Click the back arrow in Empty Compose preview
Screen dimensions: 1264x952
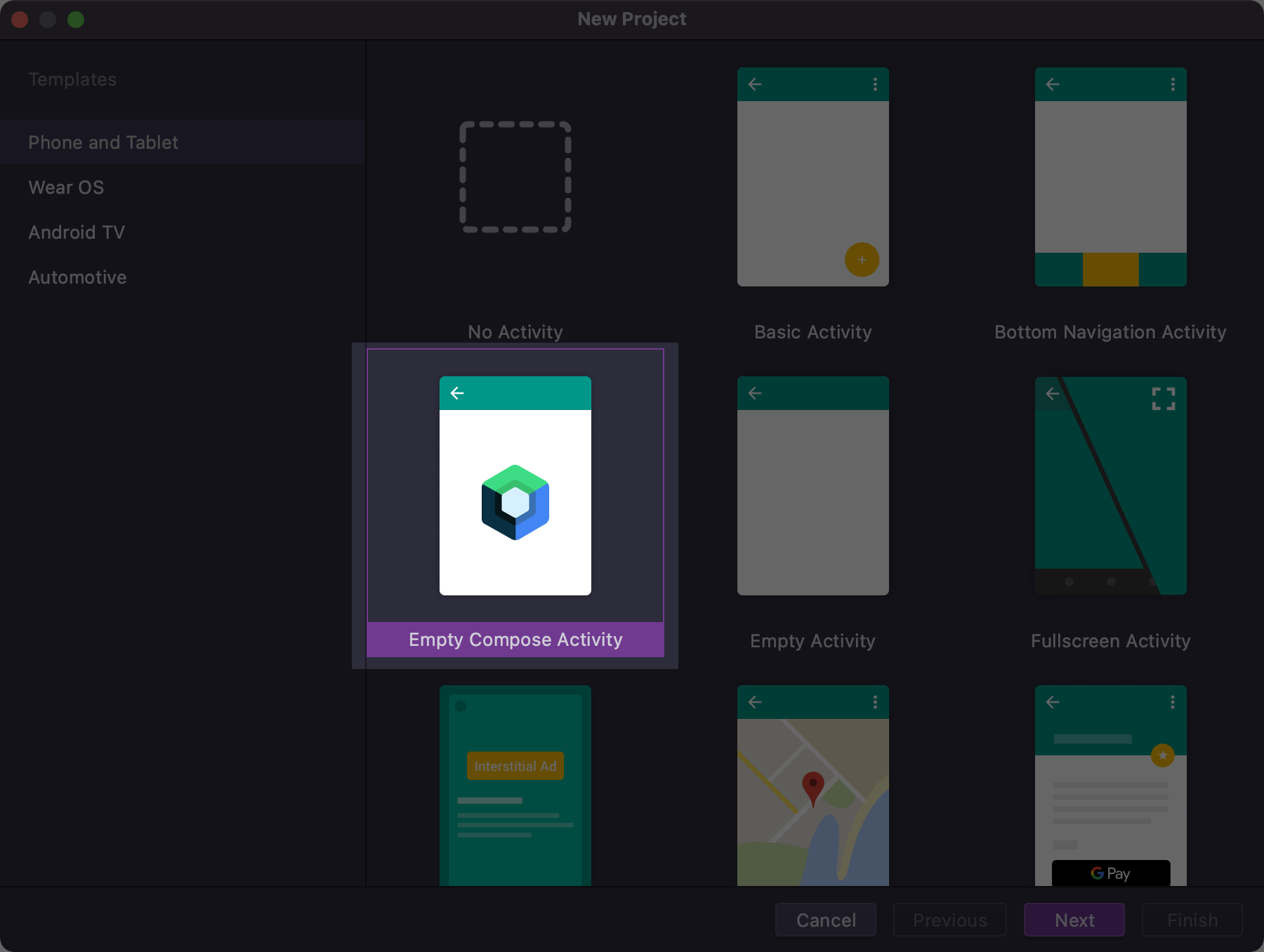click(457, 393)
